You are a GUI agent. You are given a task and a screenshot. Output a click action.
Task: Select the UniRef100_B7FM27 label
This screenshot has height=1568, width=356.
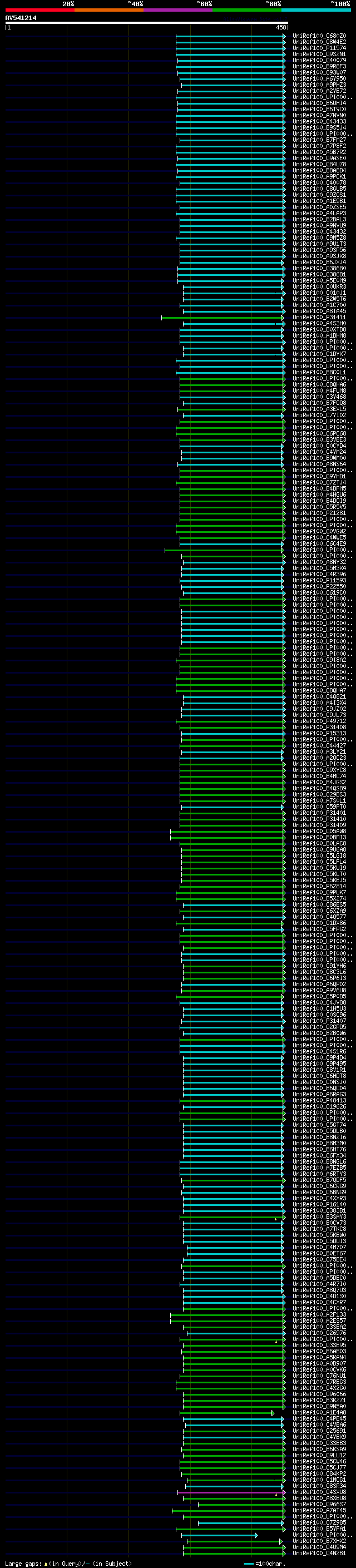pyautogui.click(x=319, y=140)
